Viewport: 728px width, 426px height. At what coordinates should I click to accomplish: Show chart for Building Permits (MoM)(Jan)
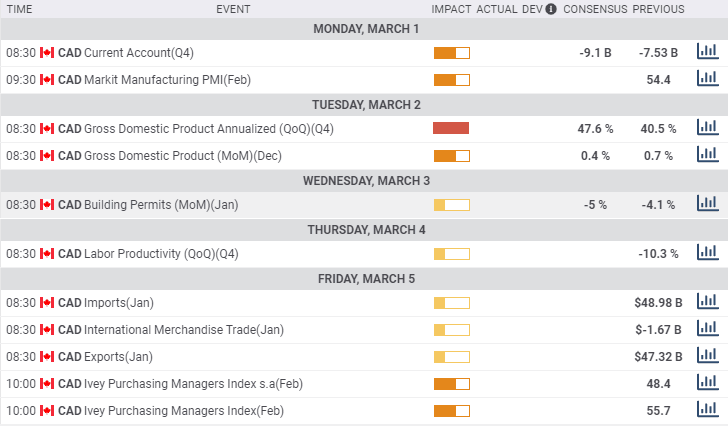[x=707, y=204]
